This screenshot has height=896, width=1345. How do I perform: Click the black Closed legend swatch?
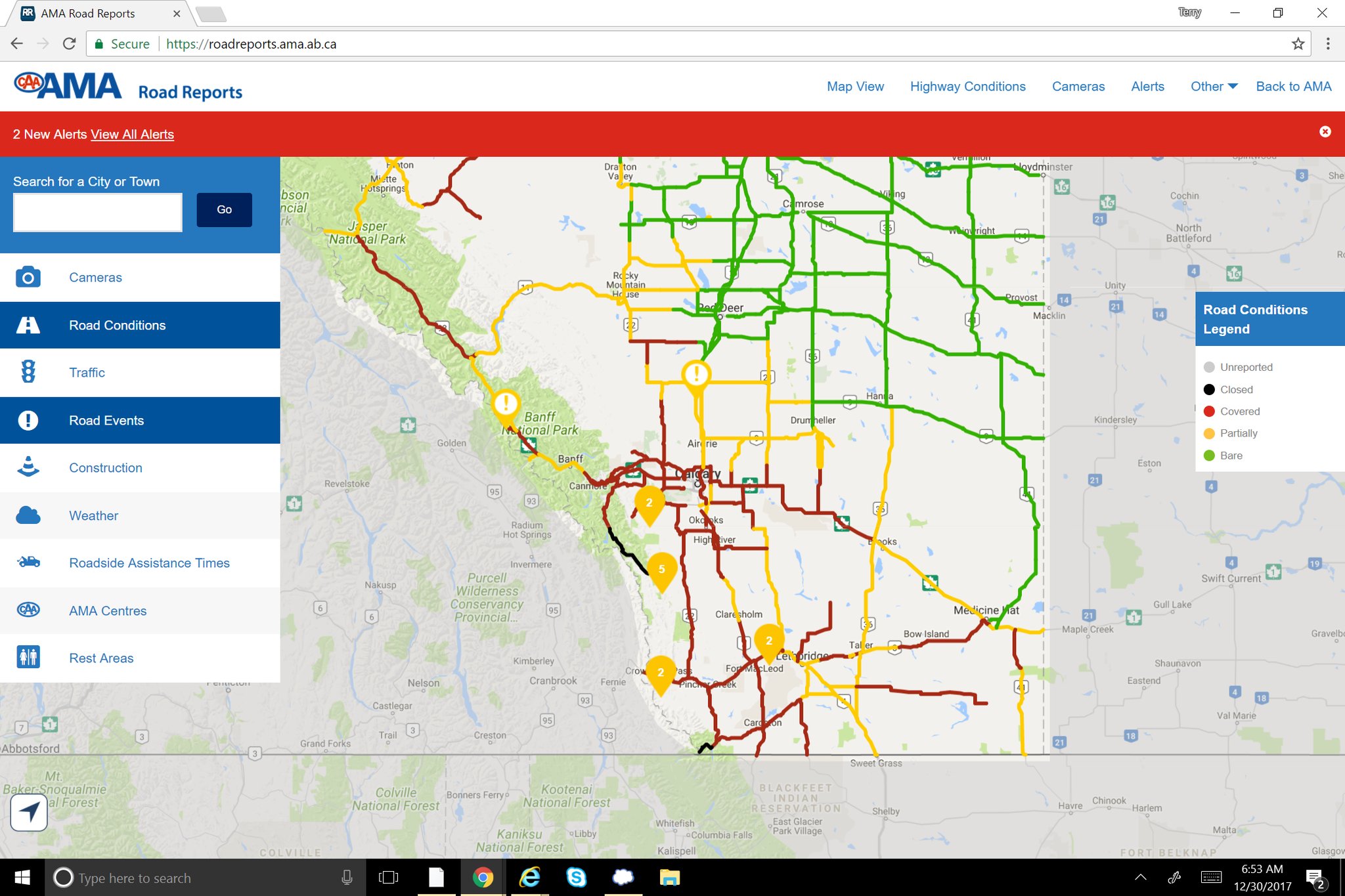pyautogui.click(x=1208, y=389)
